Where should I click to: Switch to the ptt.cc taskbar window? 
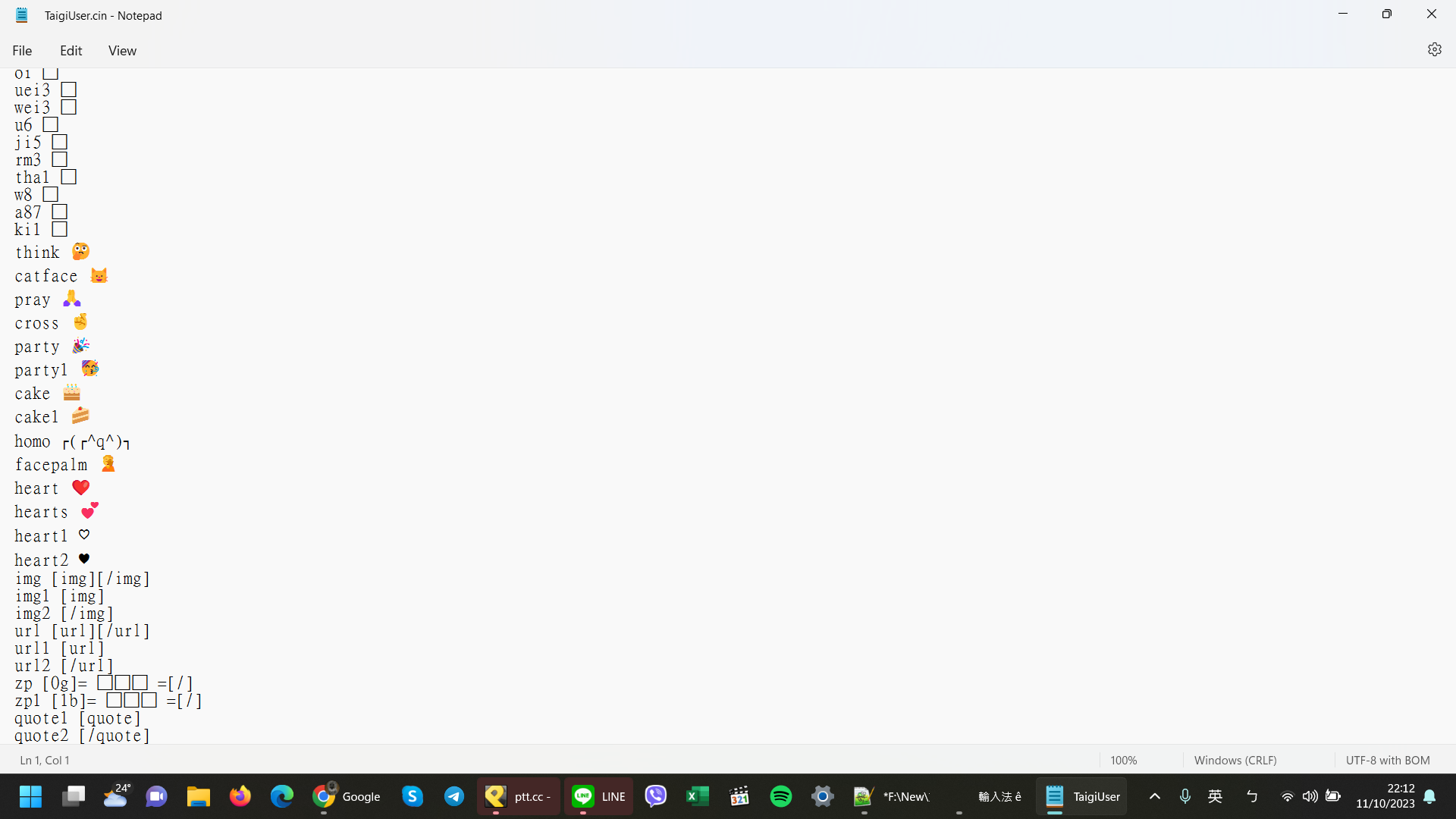519,796
